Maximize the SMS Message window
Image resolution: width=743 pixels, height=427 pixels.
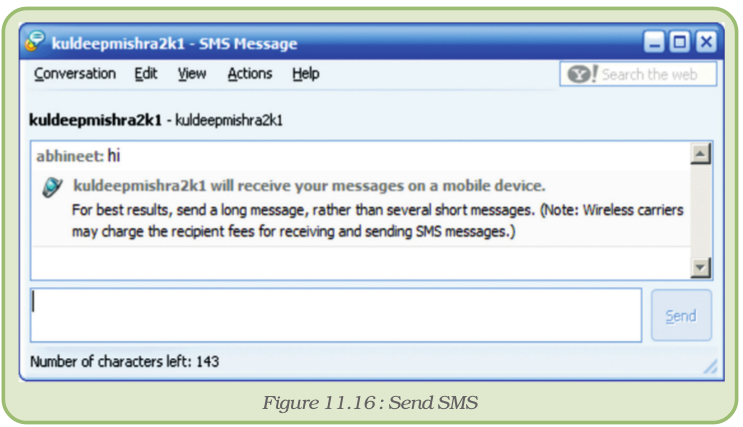pos(680,42)
